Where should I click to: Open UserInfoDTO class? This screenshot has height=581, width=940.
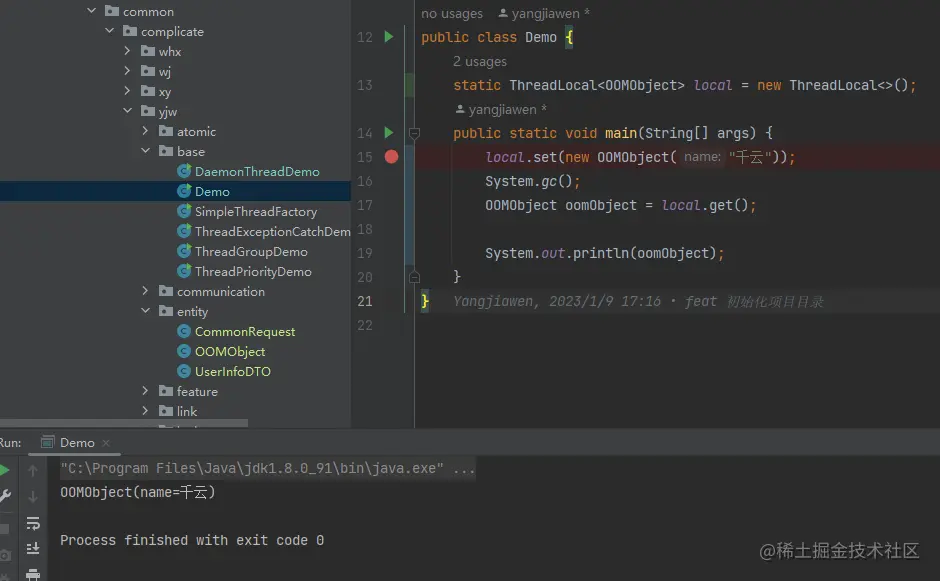[233, 372]
